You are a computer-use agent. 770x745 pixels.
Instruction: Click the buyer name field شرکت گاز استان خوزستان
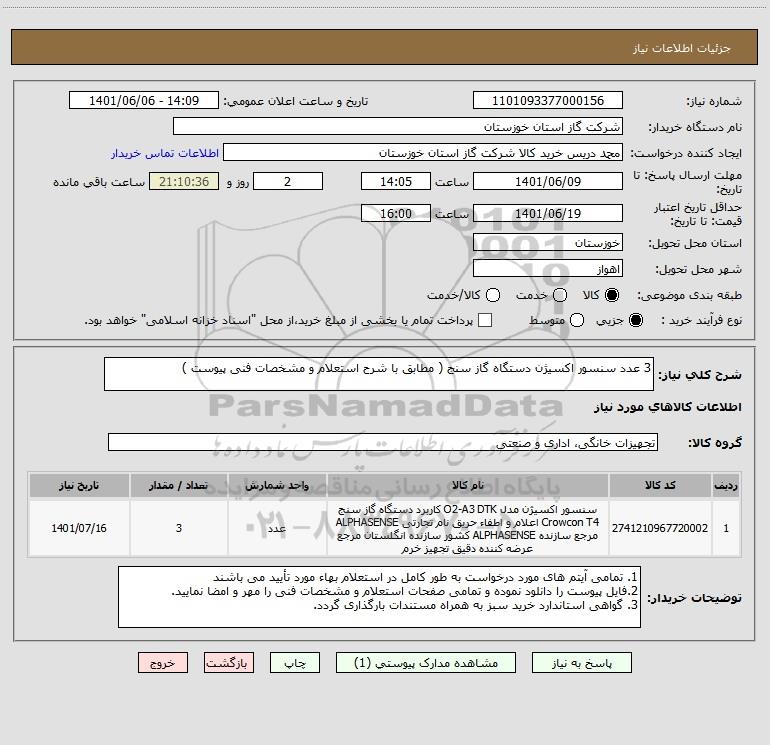point(398,127)
